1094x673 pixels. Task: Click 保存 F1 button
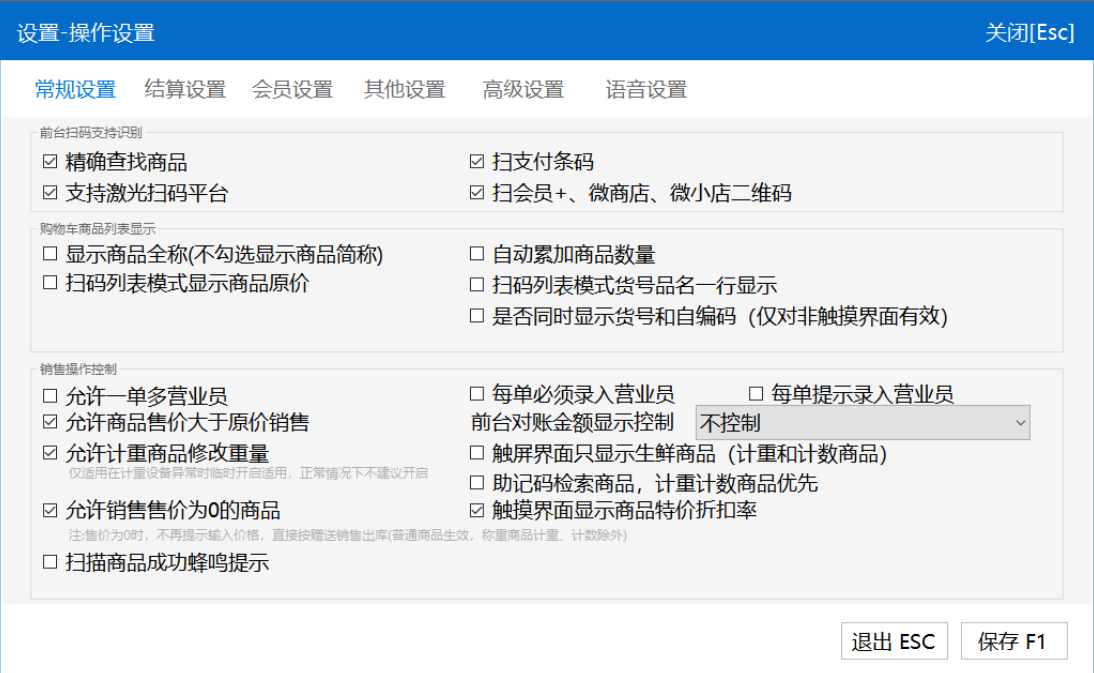tap(1014, 641)
